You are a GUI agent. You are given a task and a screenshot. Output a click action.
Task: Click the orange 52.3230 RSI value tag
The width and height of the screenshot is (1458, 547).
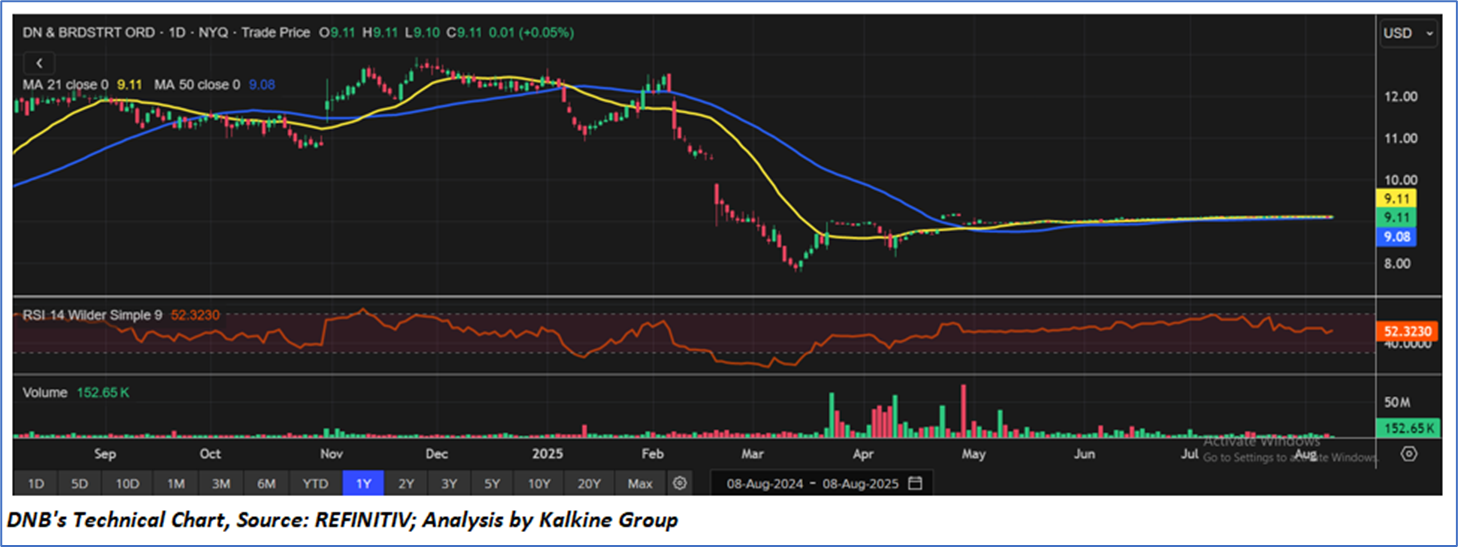tap(1409, 330)
